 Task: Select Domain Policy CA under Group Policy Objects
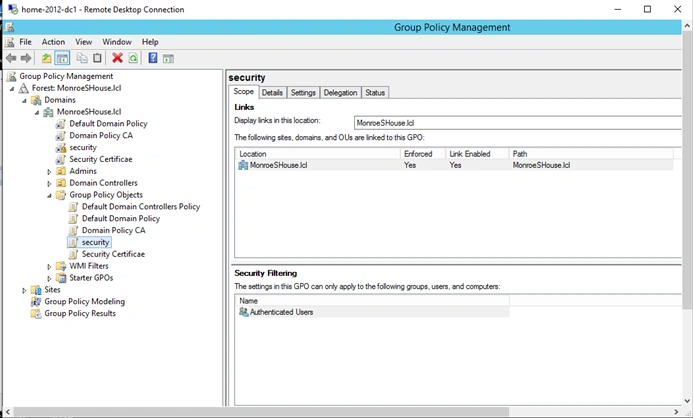click(113, 231)
